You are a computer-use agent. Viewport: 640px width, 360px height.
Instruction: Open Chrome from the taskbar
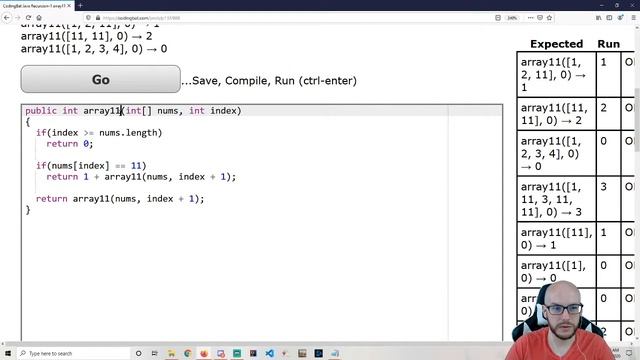tap(188, 353)
